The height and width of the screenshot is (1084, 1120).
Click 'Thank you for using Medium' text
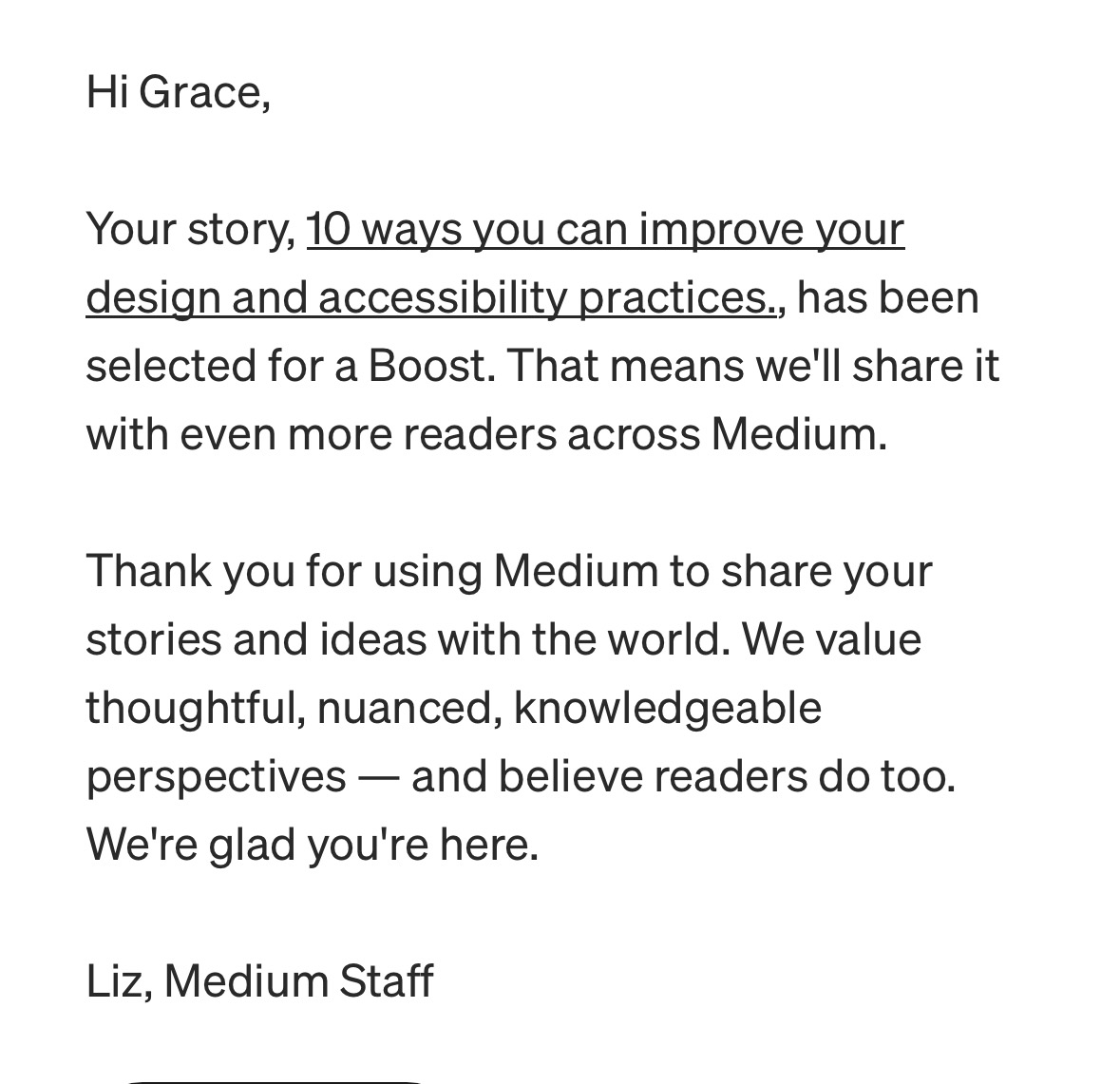click(371, 572)
